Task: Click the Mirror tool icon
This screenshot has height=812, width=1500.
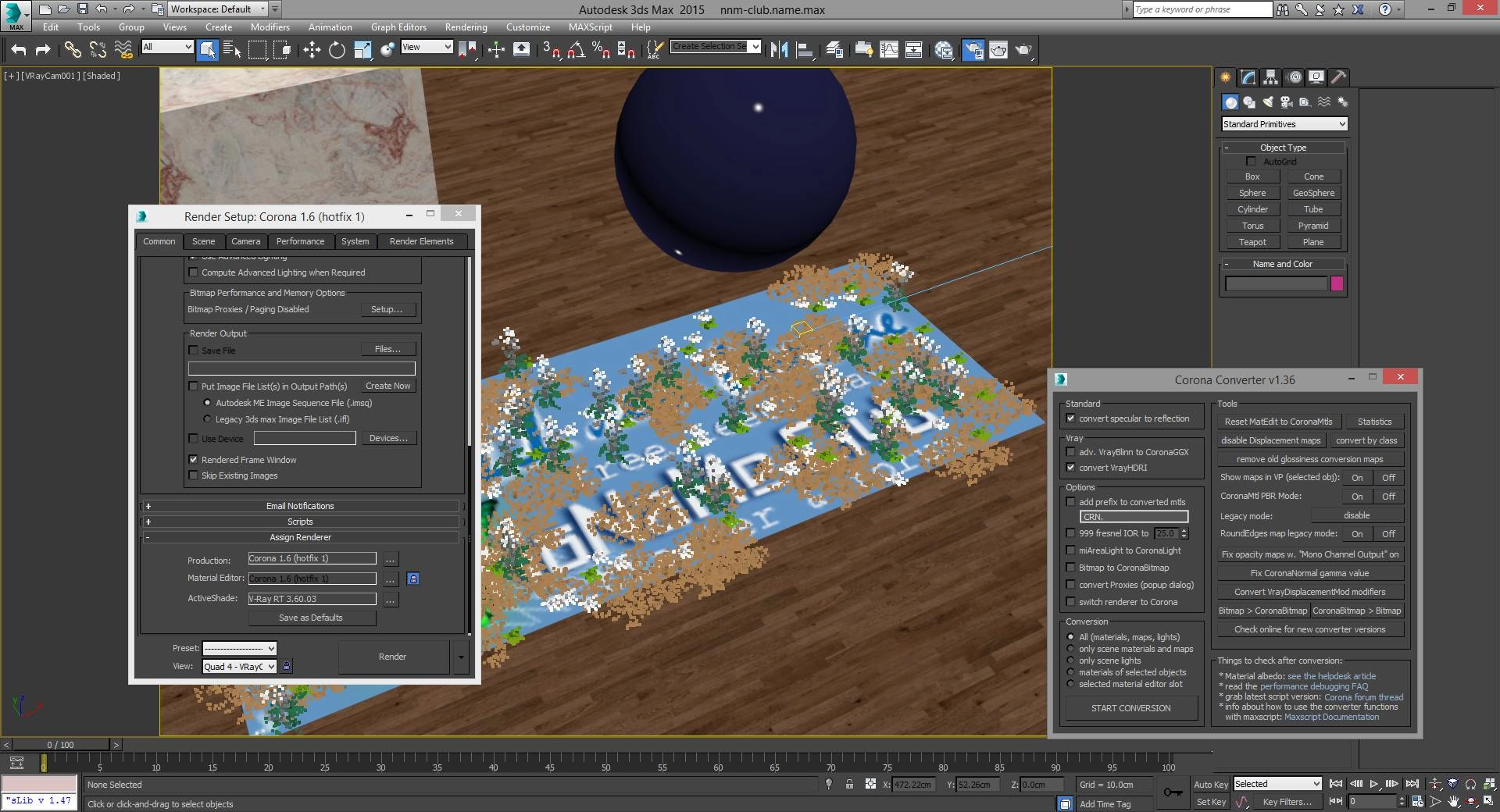Action: click(x=779, y=50)
